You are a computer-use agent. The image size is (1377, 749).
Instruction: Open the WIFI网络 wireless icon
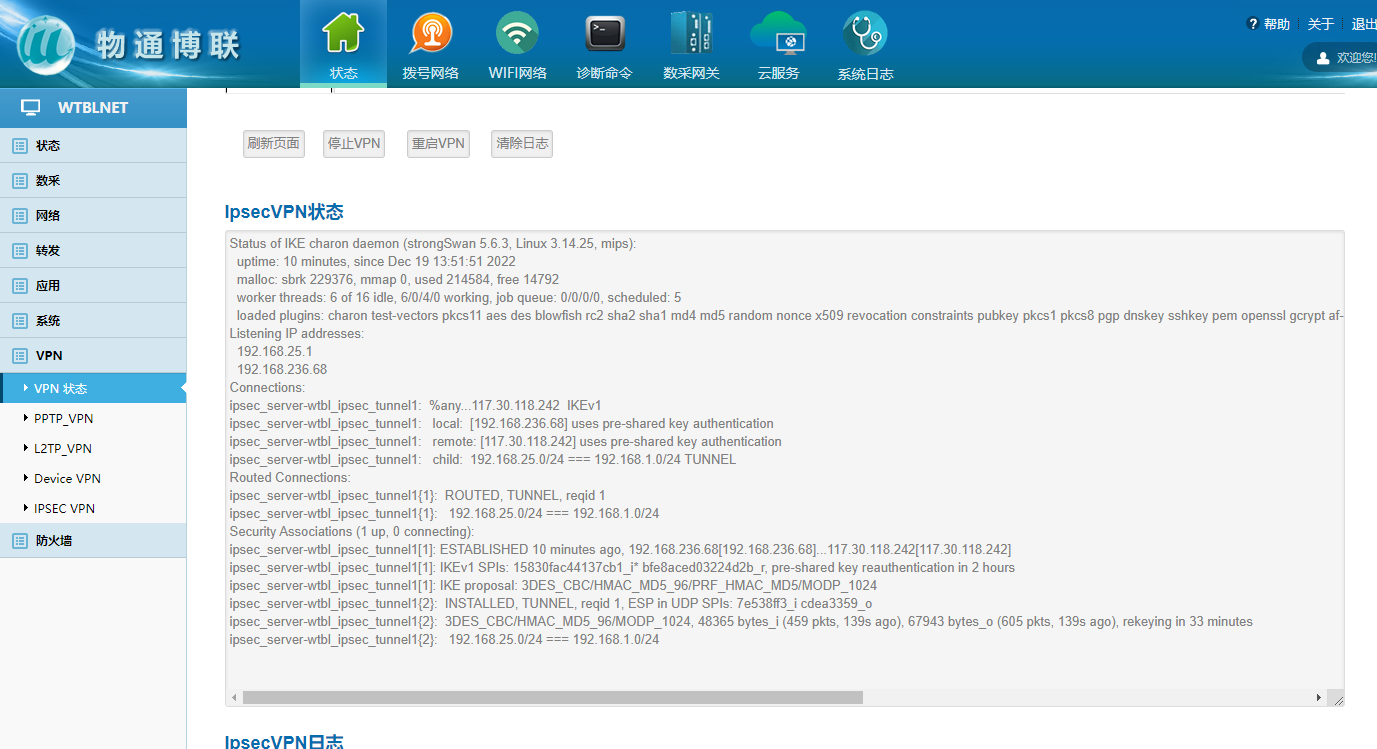pos(517,35)
